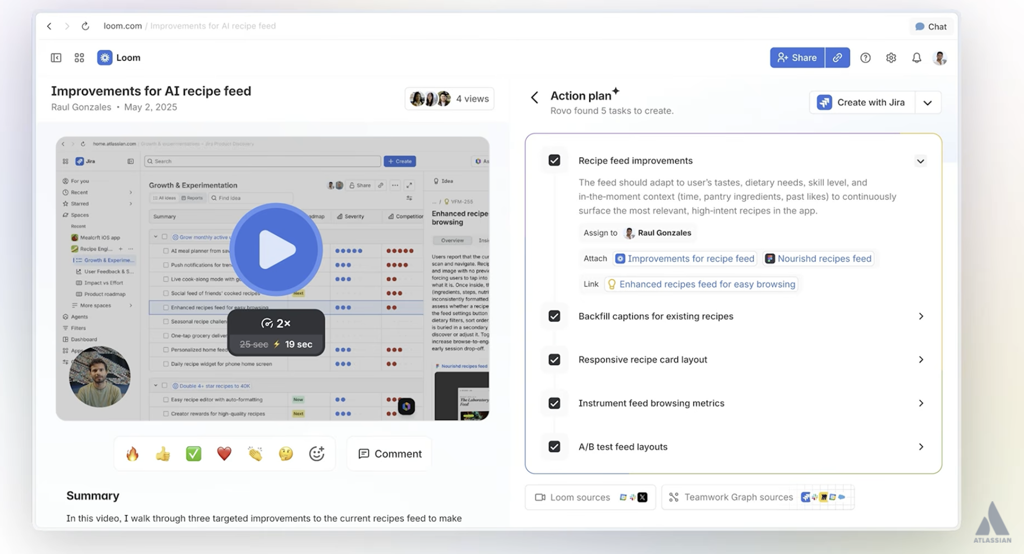This screenshot has width=1024, height=554.
Task: Click Recipe feed improvements task title
Action: pos(635,161)
